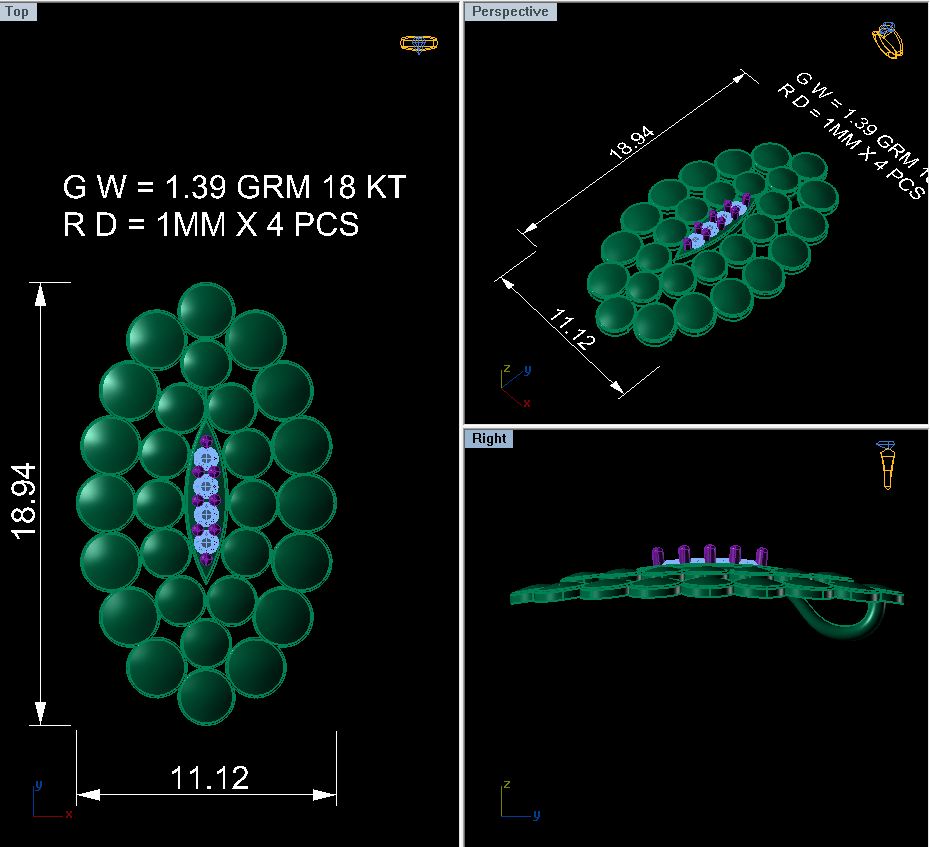
Task: Click the middle purple prong in Right view
Action: tap(709, 554)
